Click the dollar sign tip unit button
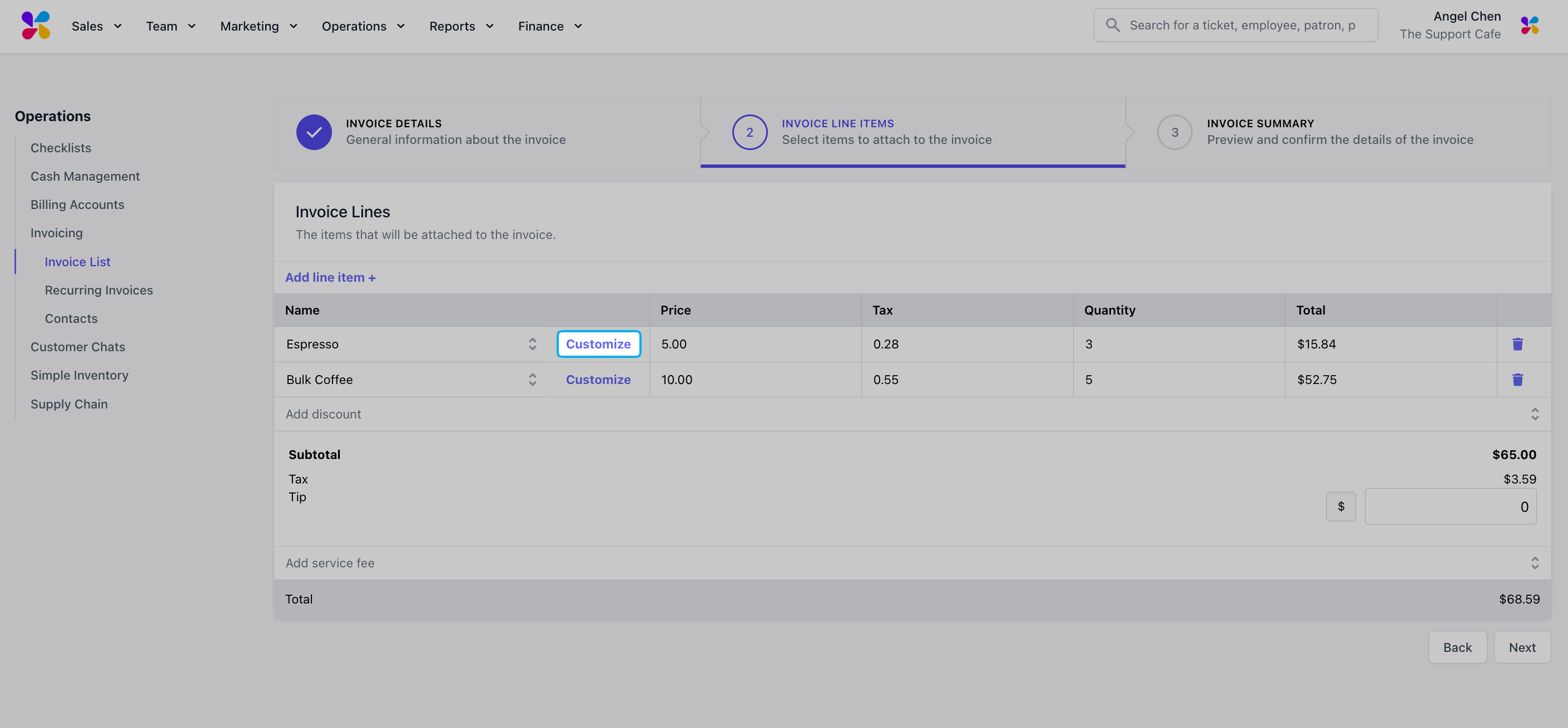 tap(1341, 506)
